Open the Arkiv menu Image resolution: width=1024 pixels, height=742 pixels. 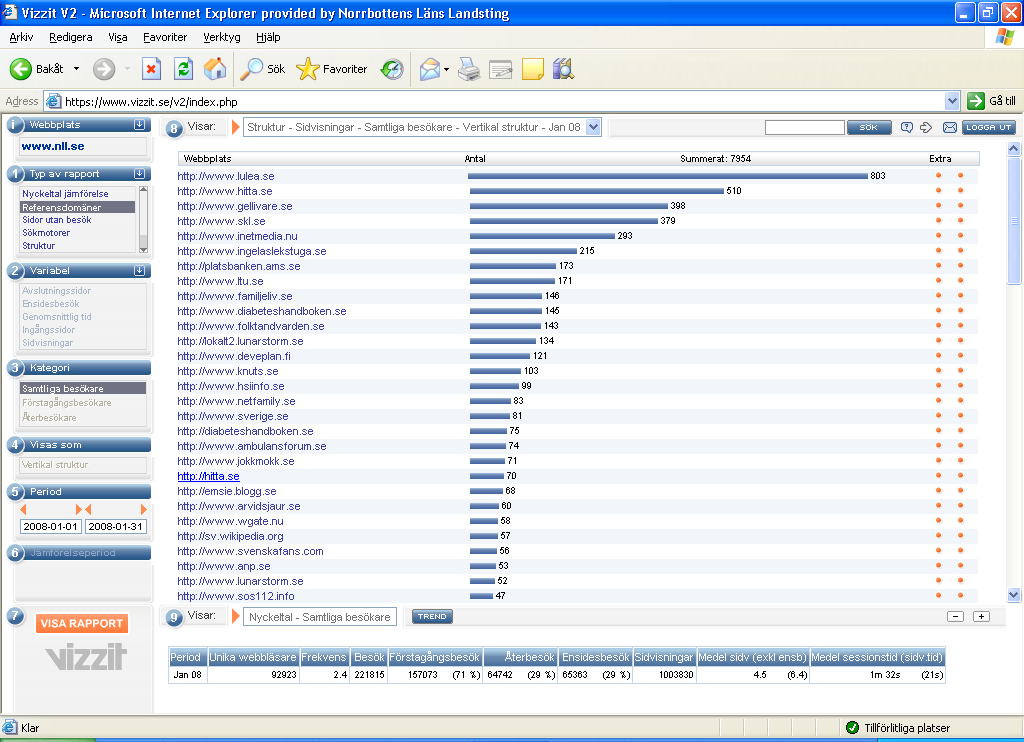click(x=21, y=37)
